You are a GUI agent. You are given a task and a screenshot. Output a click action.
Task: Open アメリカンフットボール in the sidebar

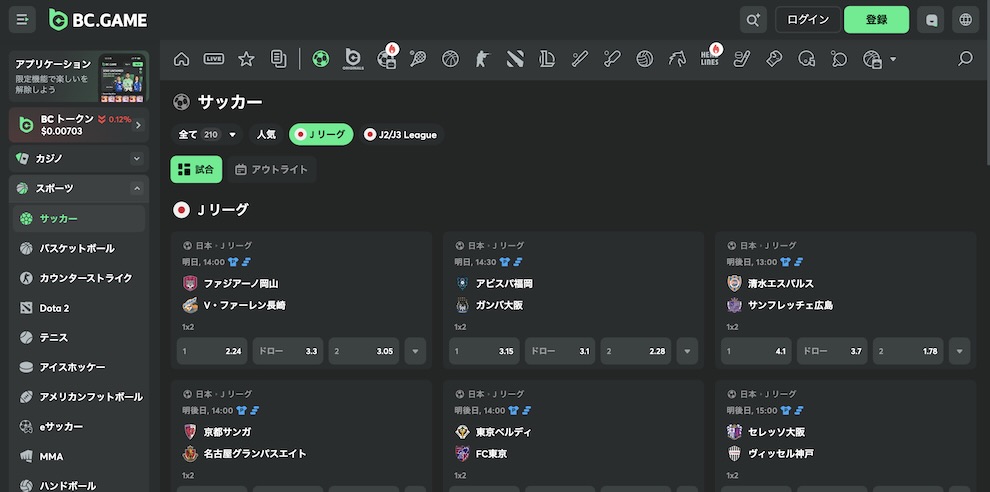click(x=79, y=397)
